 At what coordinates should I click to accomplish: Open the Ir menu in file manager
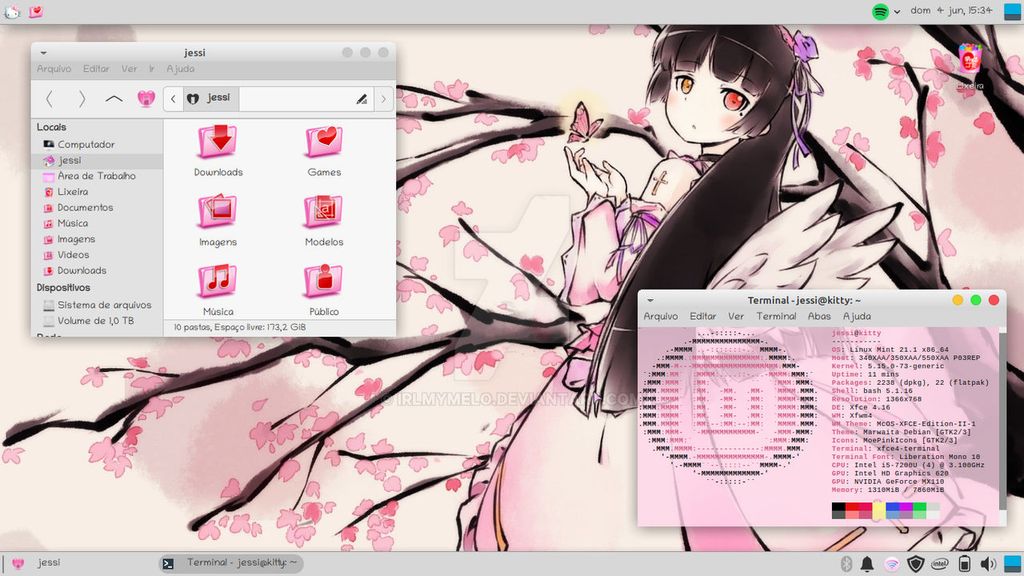pos(152,69)
